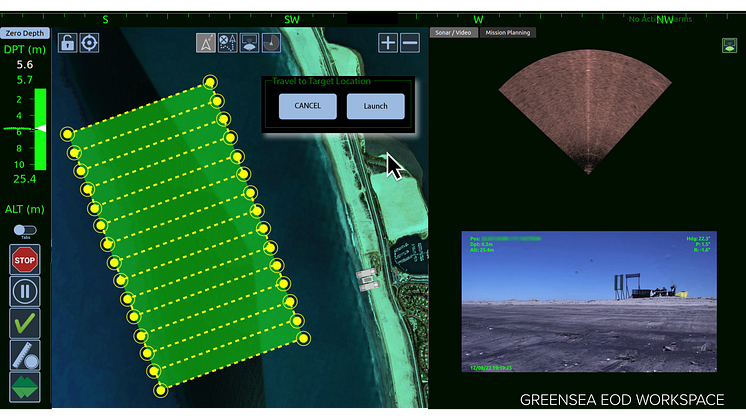Select the navigation arrow heading tool
Screen dimensions: 746x420
[206, 43]
